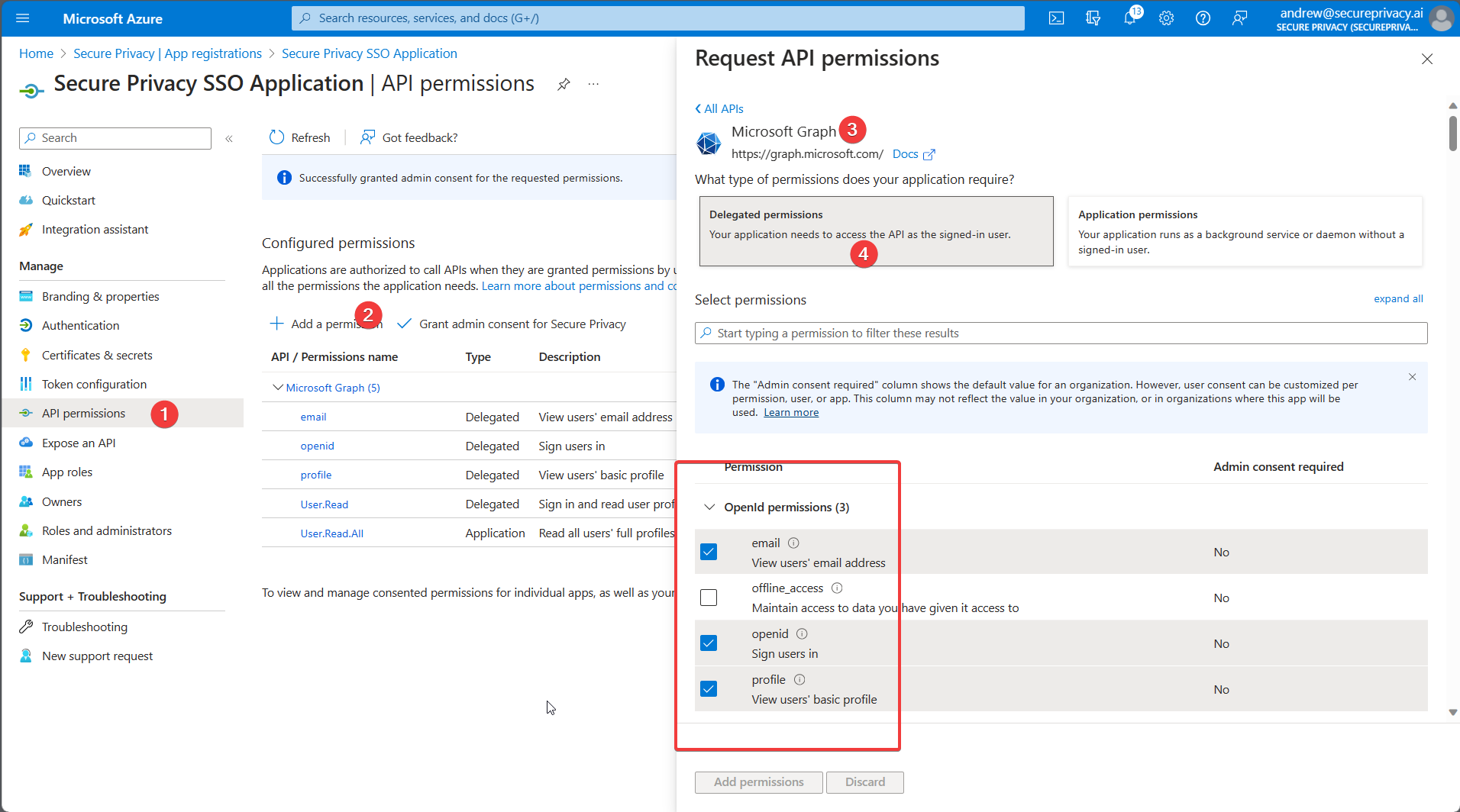Open Authentication in the Manage menu
The image size is (1460, 812).
tap(80, 326)
